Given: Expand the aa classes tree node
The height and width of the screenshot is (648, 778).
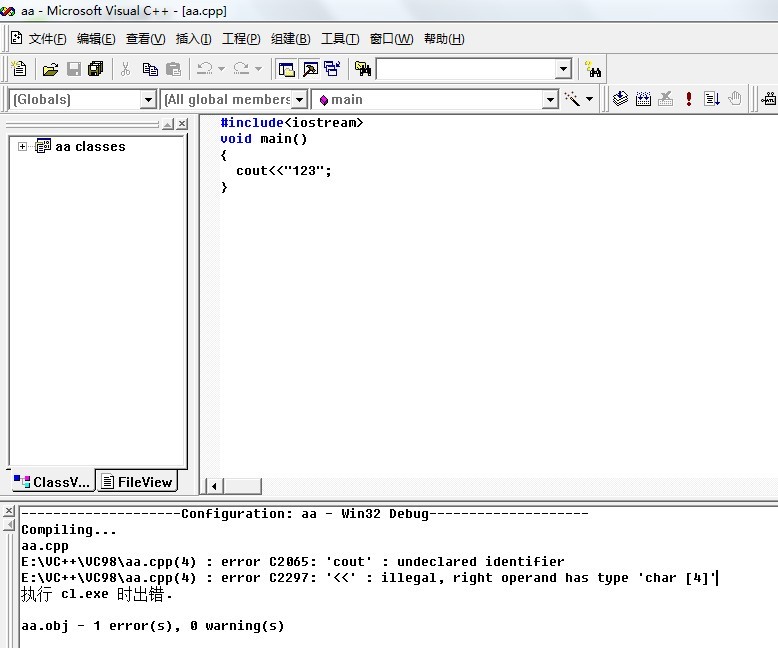Looking at the screenshot, I should point(23,147).
